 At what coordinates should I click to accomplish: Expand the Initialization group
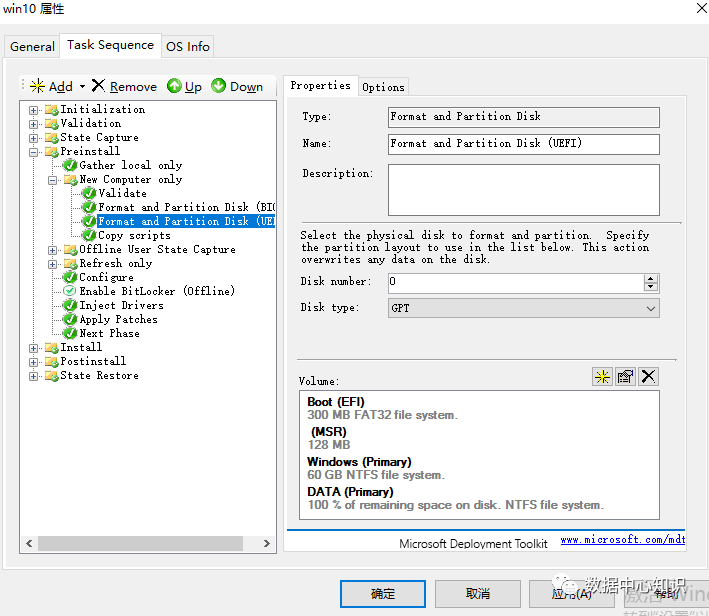(x=33, y=110)
